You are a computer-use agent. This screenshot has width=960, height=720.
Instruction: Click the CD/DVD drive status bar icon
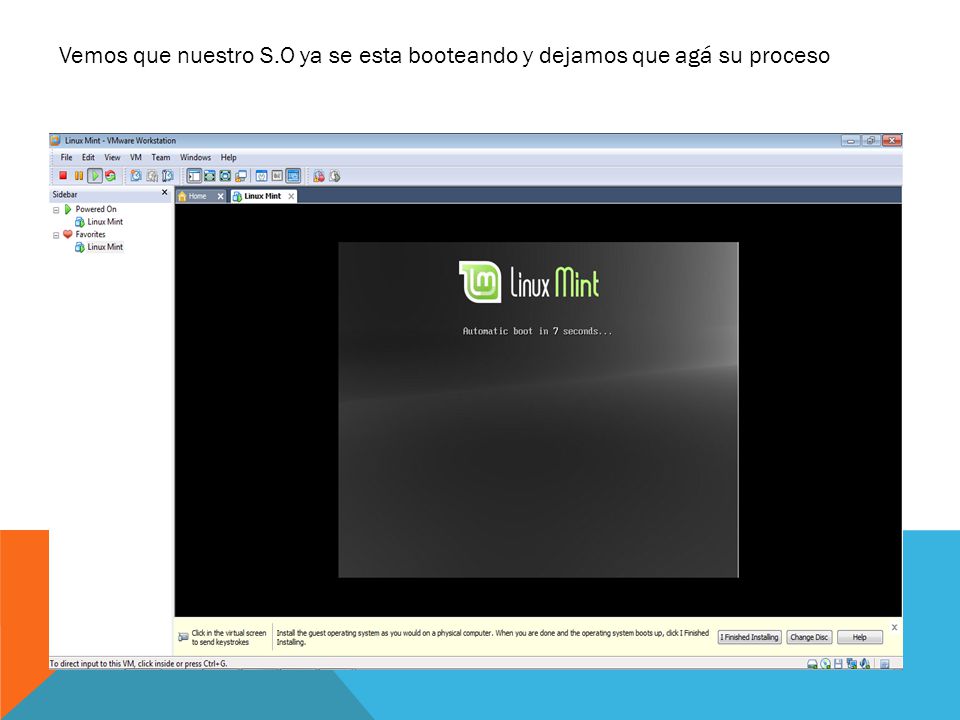point(825,664)
